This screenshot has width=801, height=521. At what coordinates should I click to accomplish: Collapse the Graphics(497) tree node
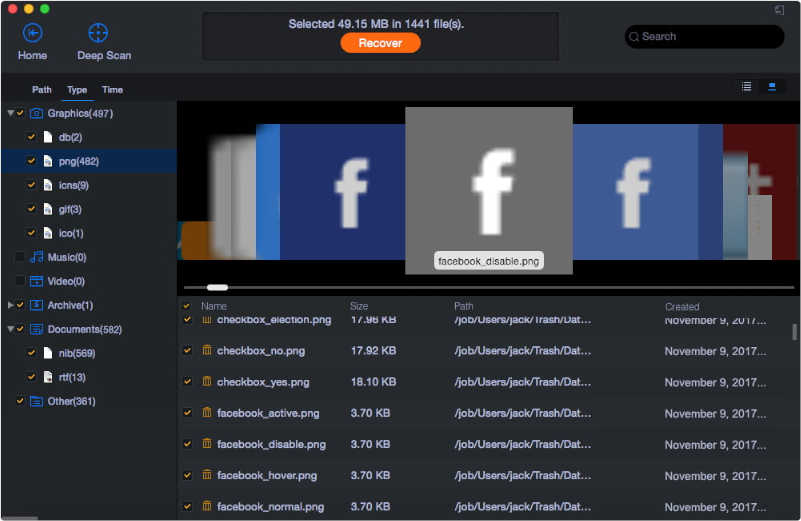pyautogui.click(x=10, y=113)
